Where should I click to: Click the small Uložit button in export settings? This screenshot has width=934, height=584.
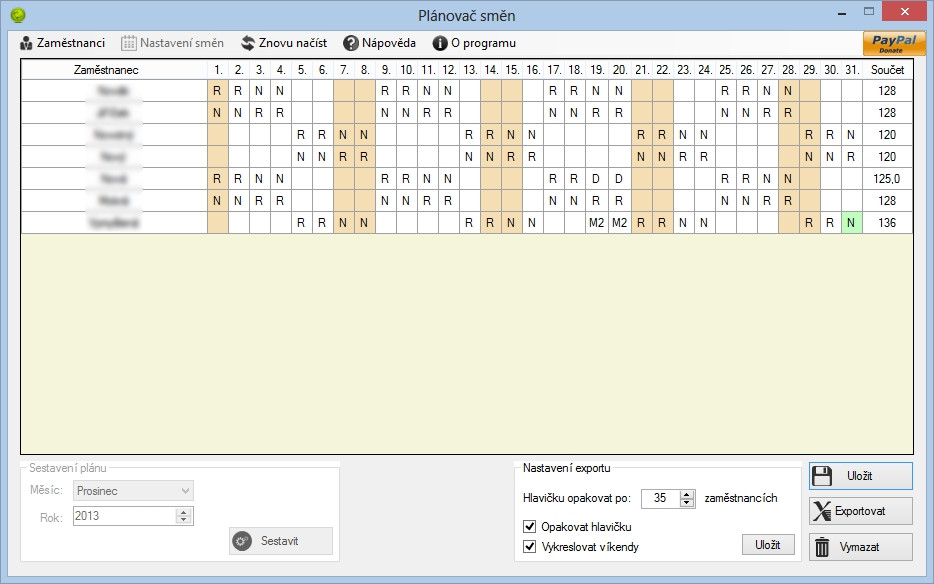pyautogui.click(x=768, y=544)
